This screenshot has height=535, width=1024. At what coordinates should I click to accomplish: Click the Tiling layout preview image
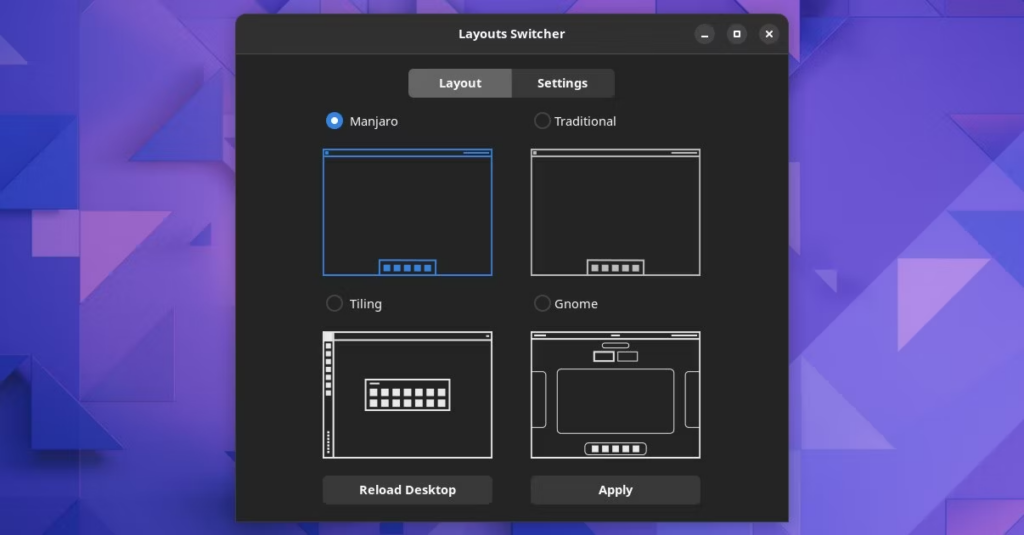click(408, 395)
